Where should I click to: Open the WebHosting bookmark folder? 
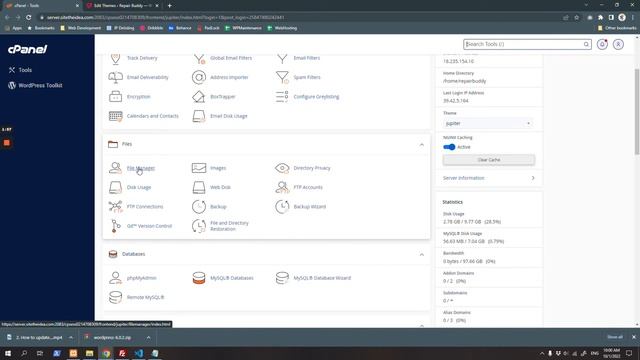282,28
